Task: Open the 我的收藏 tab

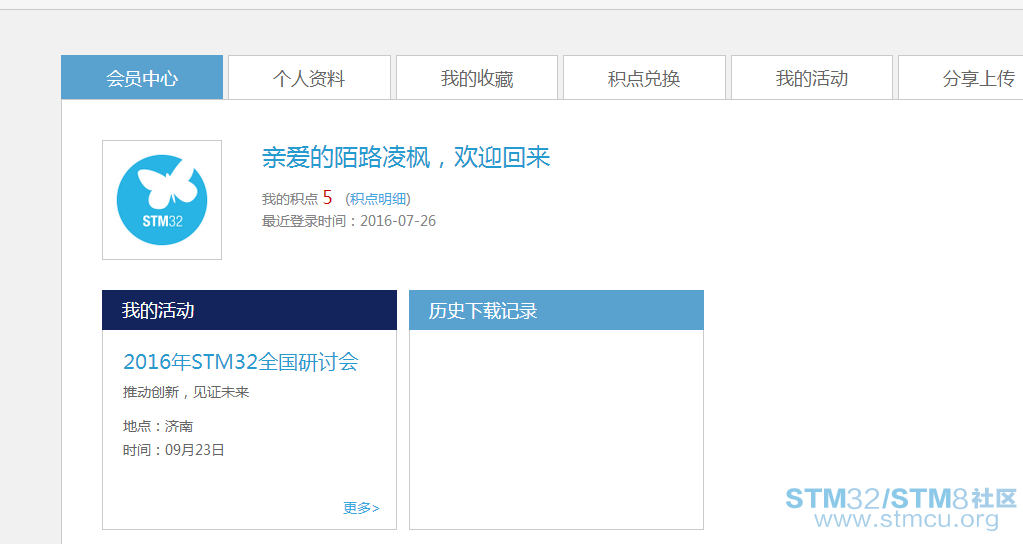Action: 477,78
